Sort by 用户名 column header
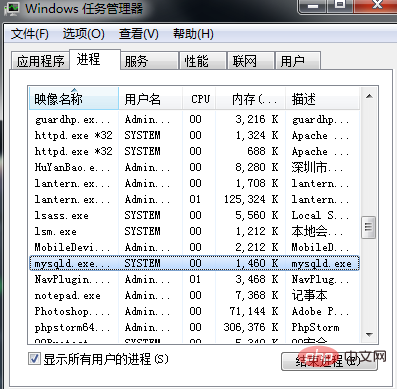Image resolution: width=397 pixels, height=389 pixels. (150, 99)
